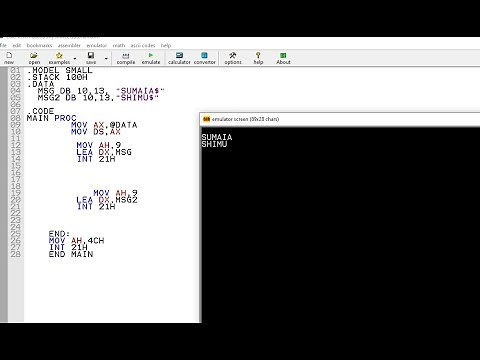Click the .MODEL SMALL code line
The image size is (480, 360).
60,70
